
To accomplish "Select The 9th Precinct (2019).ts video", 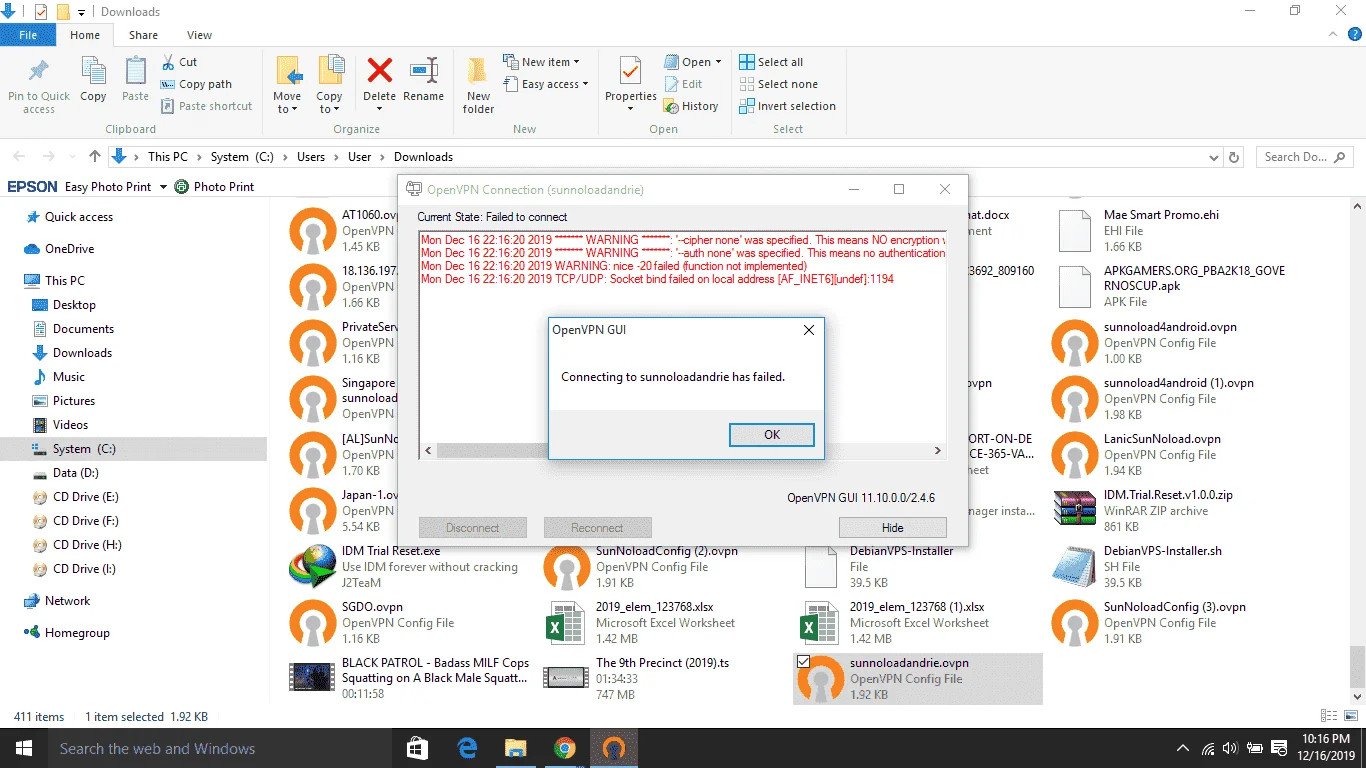I will 665,679.
